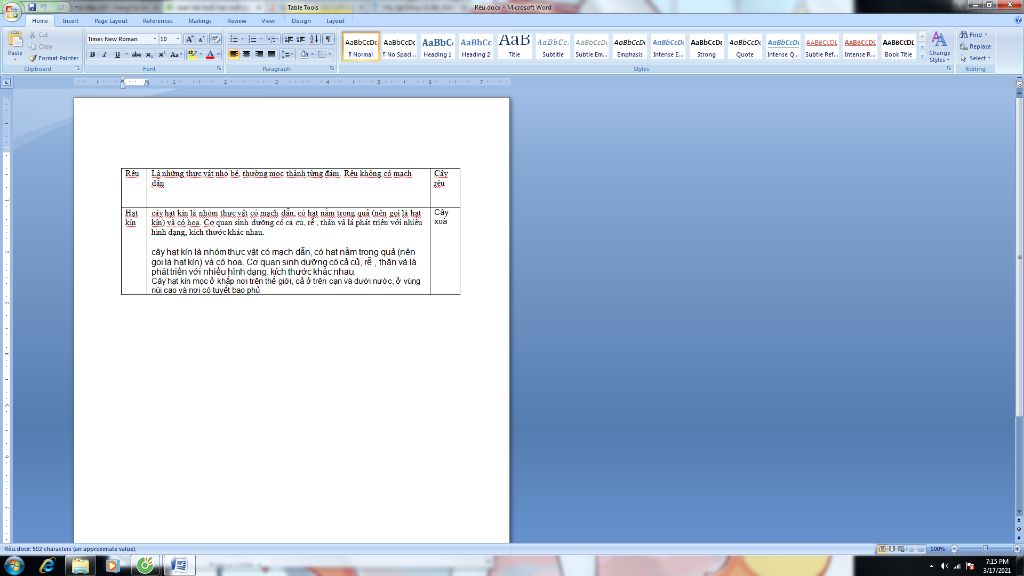
Task: Click the multilevel list icon
Action: tap(272, 39)
